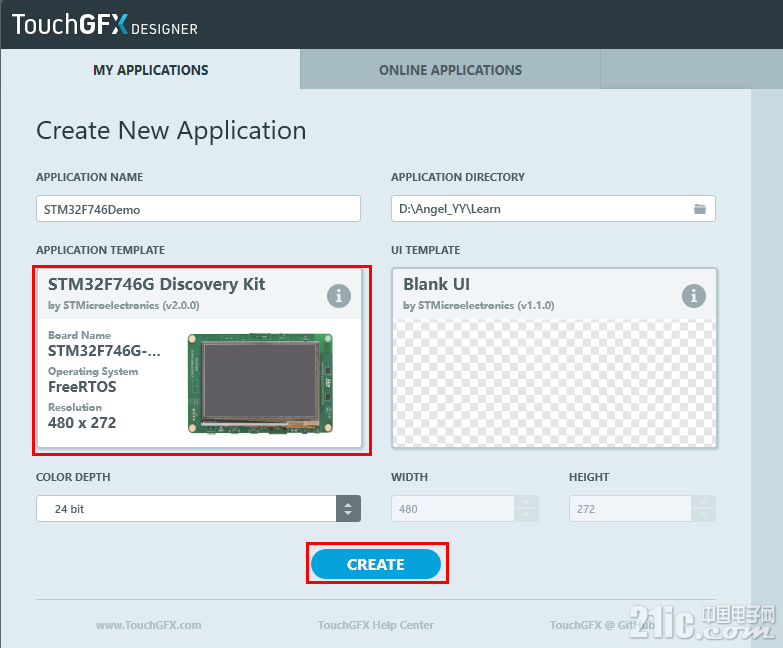Image resolution: width=783 pixels, height=648 pixels.
Task: Click the Create button
Action: click(x=376, y=564)
